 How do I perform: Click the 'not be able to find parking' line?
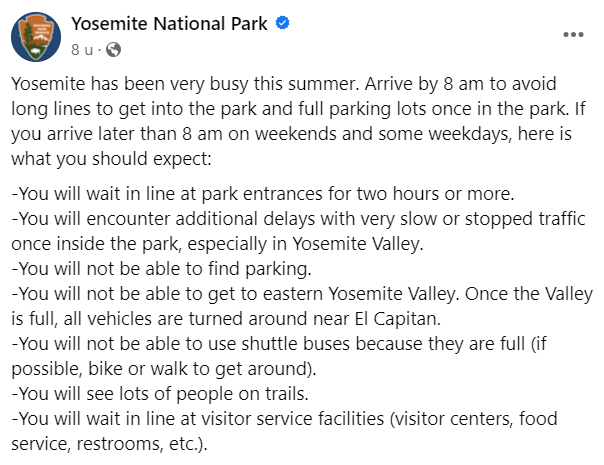pyautogui.click(x=161, y=269)
